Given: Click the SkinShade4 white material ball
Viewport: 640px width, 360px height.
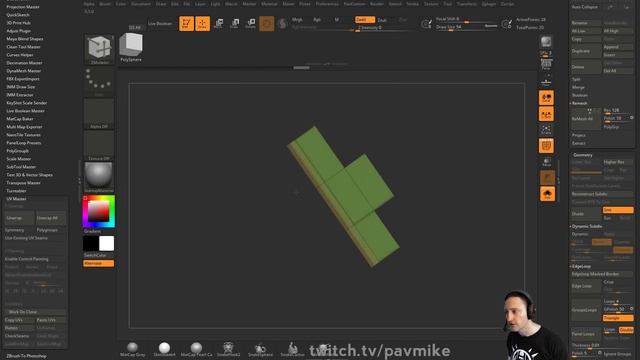Looking at the screenshot, I should pos(164,349).
